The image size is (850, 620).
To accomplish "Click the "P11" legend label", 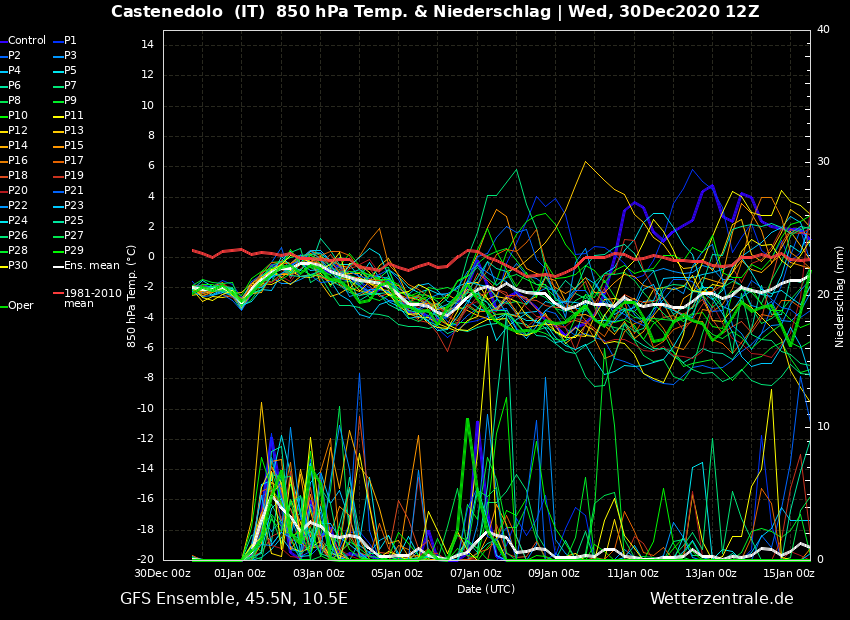I will [x=74, y=116].
